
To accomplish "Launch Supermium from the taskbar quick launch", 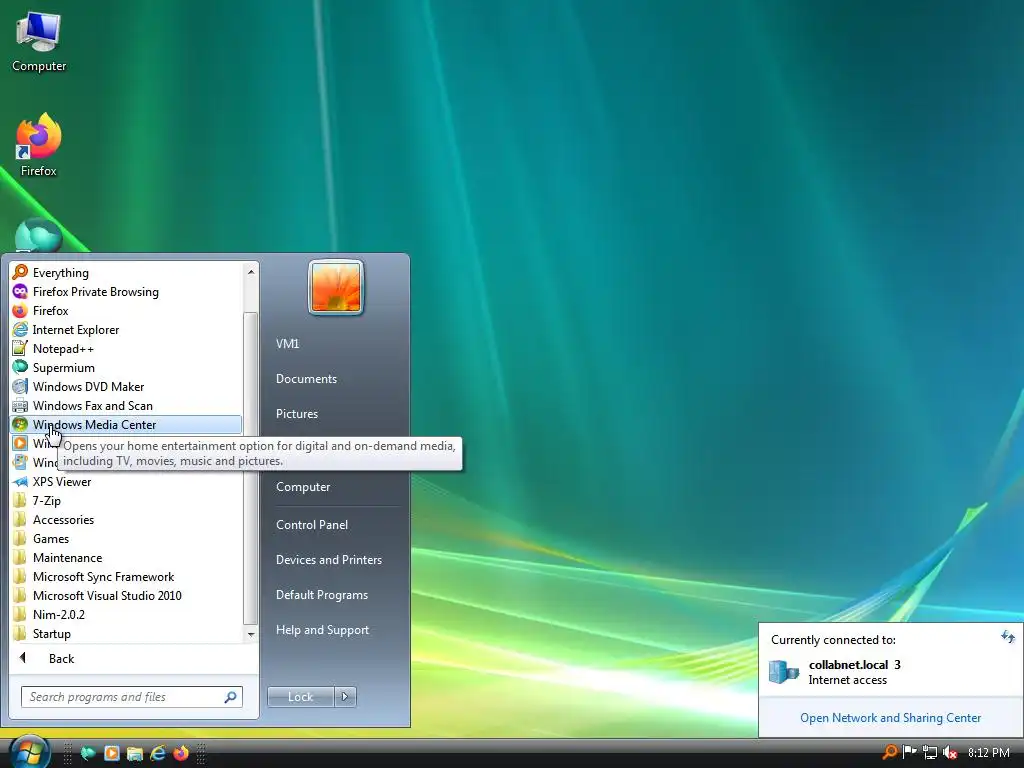I will [x=88, y=753].
